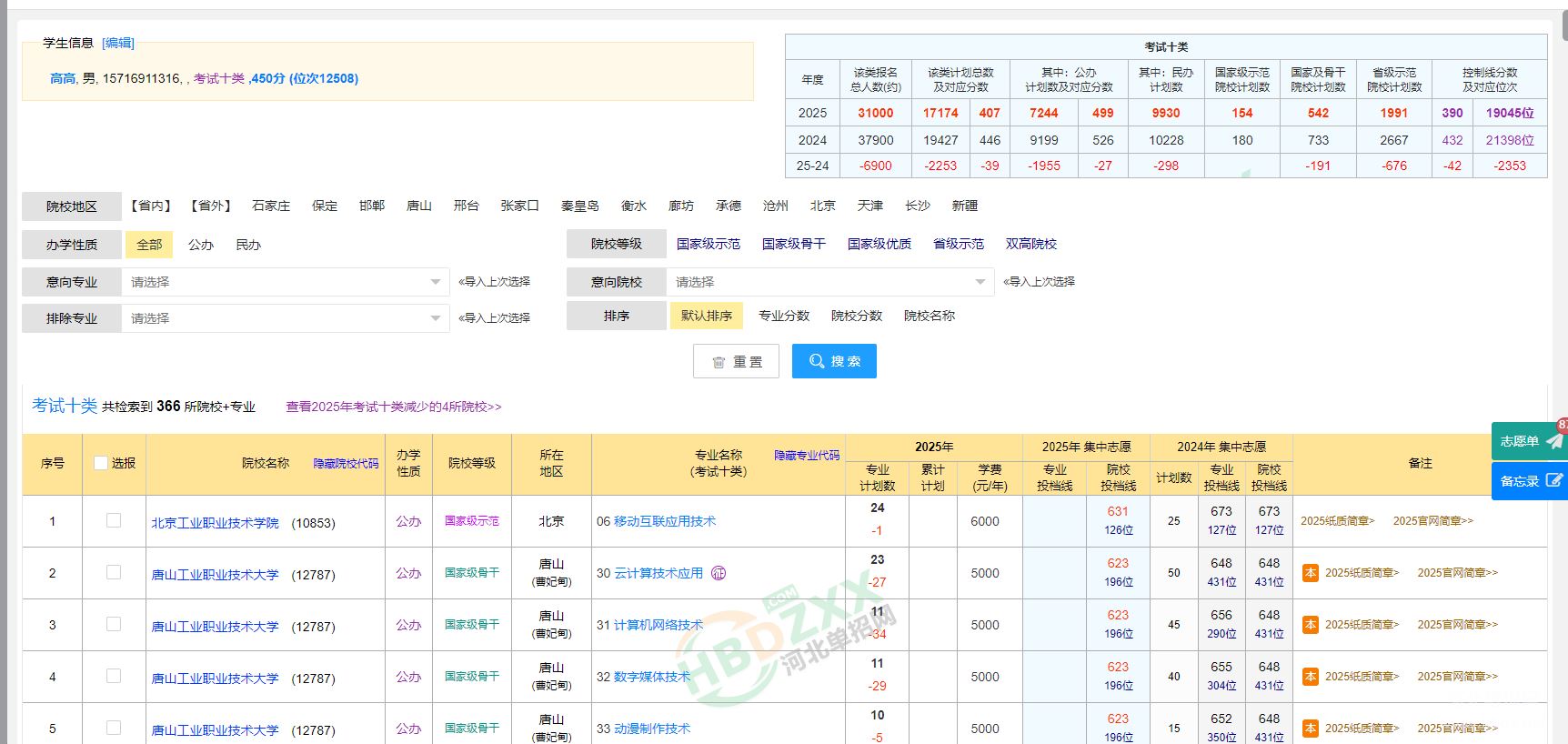This screenshot has width=1568, height=744.
Task: Check the box for 云计算技术应用 row
Action: pos(114,572)
